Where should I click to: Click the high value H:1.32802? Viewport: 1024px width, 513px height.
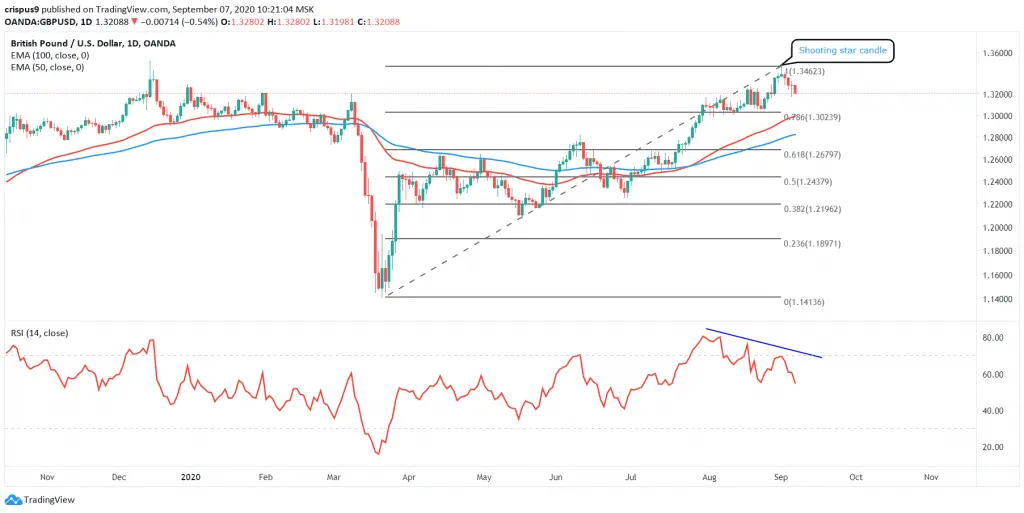pyautogui.click(x=289, y=22)
